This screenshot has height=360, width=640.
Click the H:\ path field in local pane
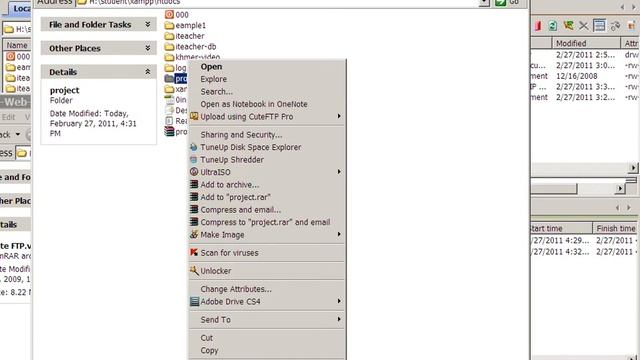click(17, 29)
